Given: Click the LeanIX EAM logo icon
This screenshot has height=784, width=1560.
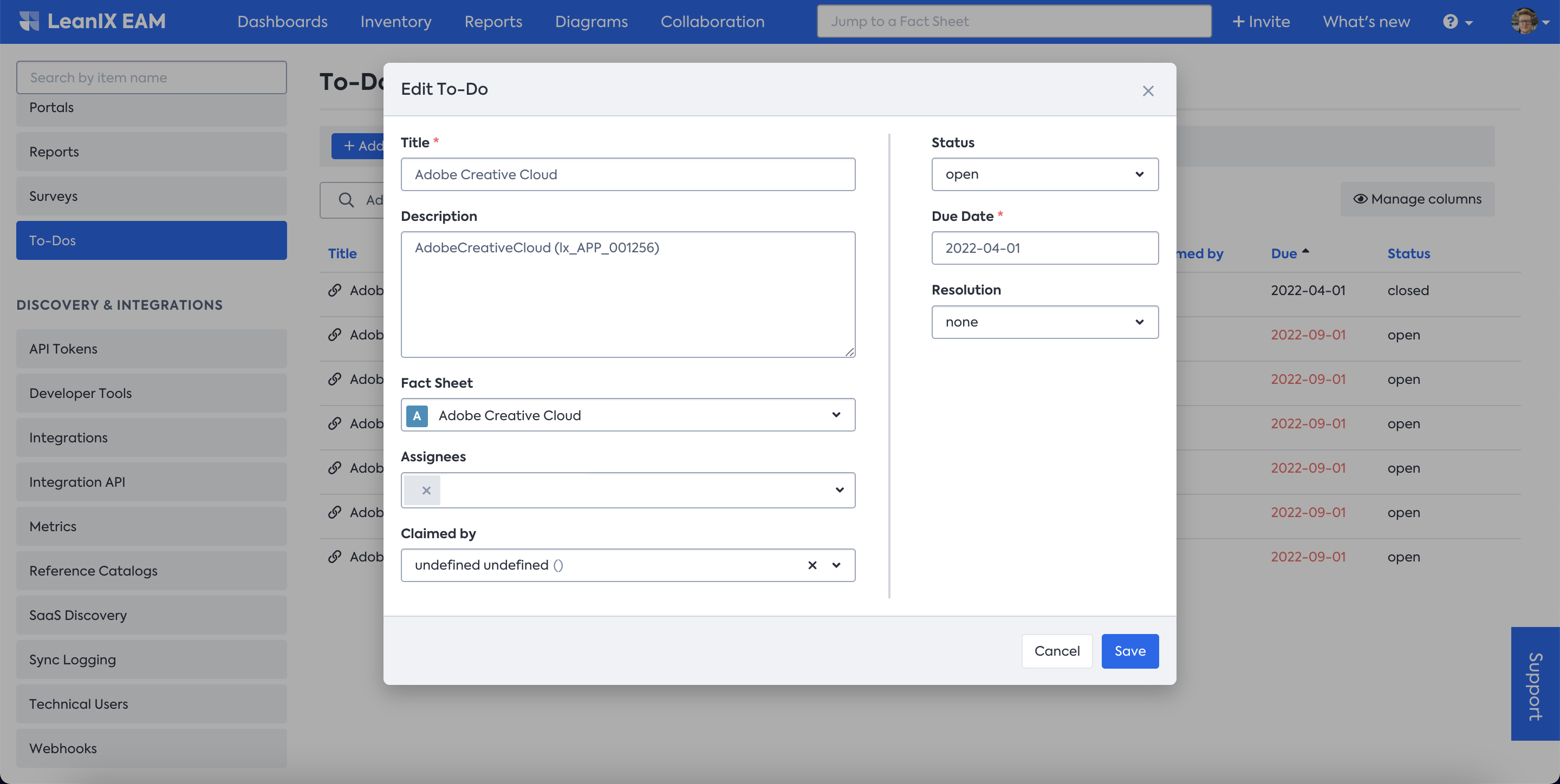Looking at the screenshot, I should click(29, 21).
